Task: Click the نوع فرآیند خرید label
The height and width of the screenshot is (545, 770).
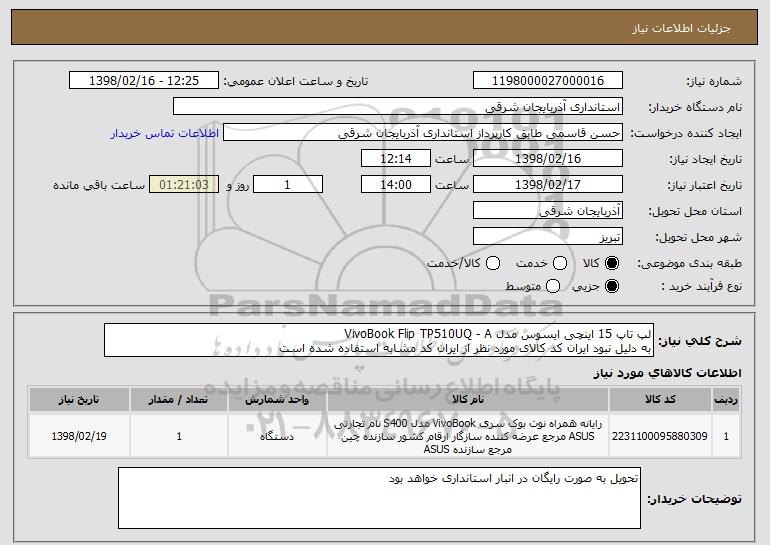Action: pyautogui.click(x=702, y=286)
